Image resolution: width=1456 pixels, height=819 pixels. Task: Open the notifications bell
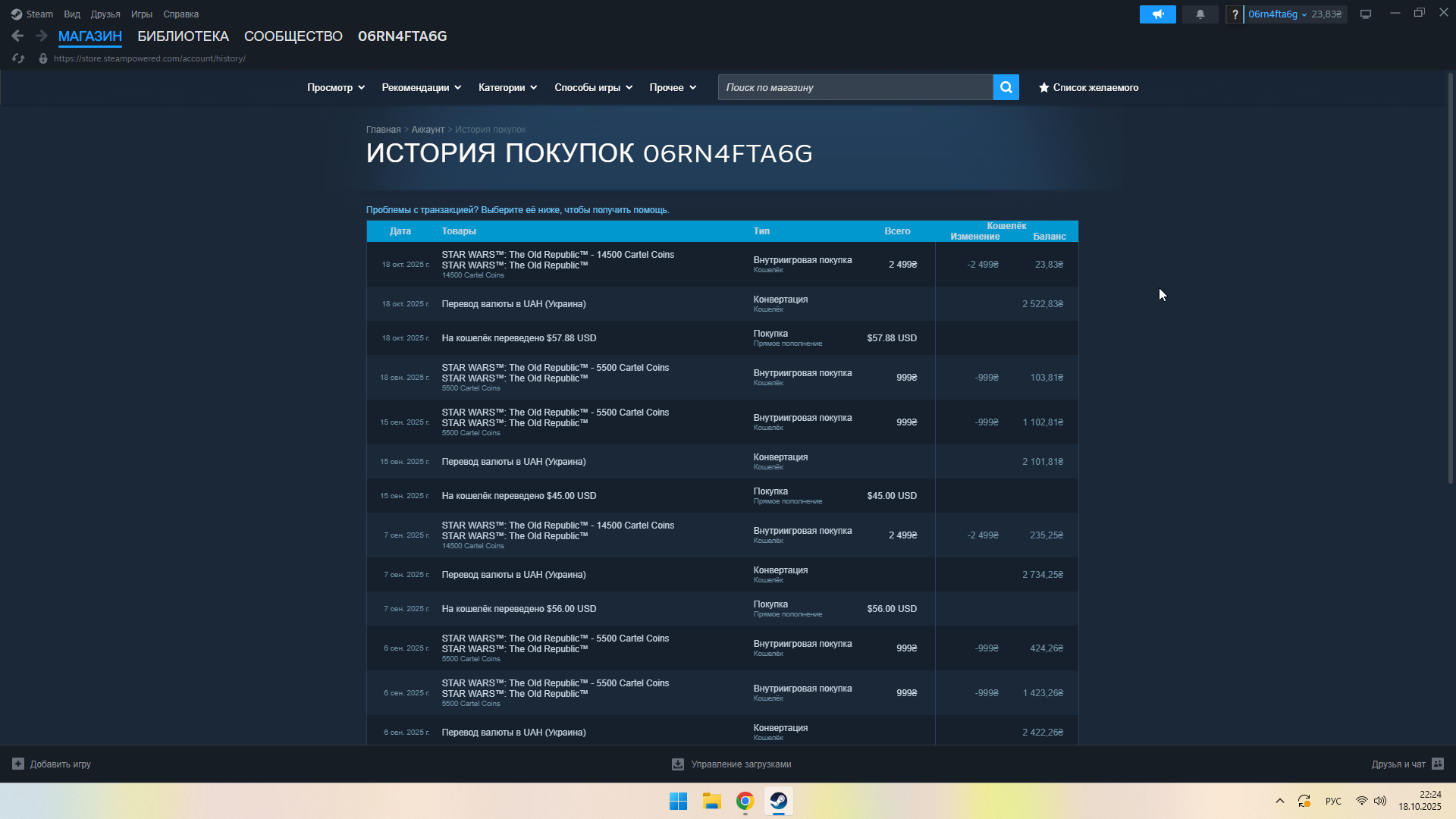tap(1200, 14)
